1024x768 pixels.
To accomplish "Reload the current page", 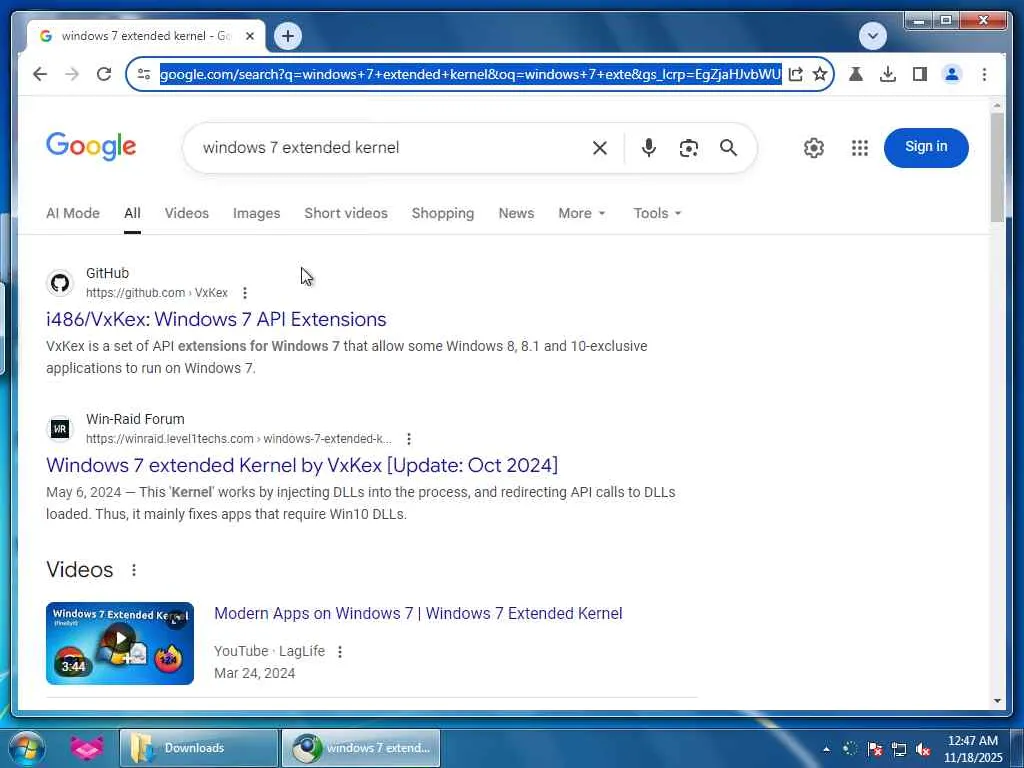I will 104,74.
